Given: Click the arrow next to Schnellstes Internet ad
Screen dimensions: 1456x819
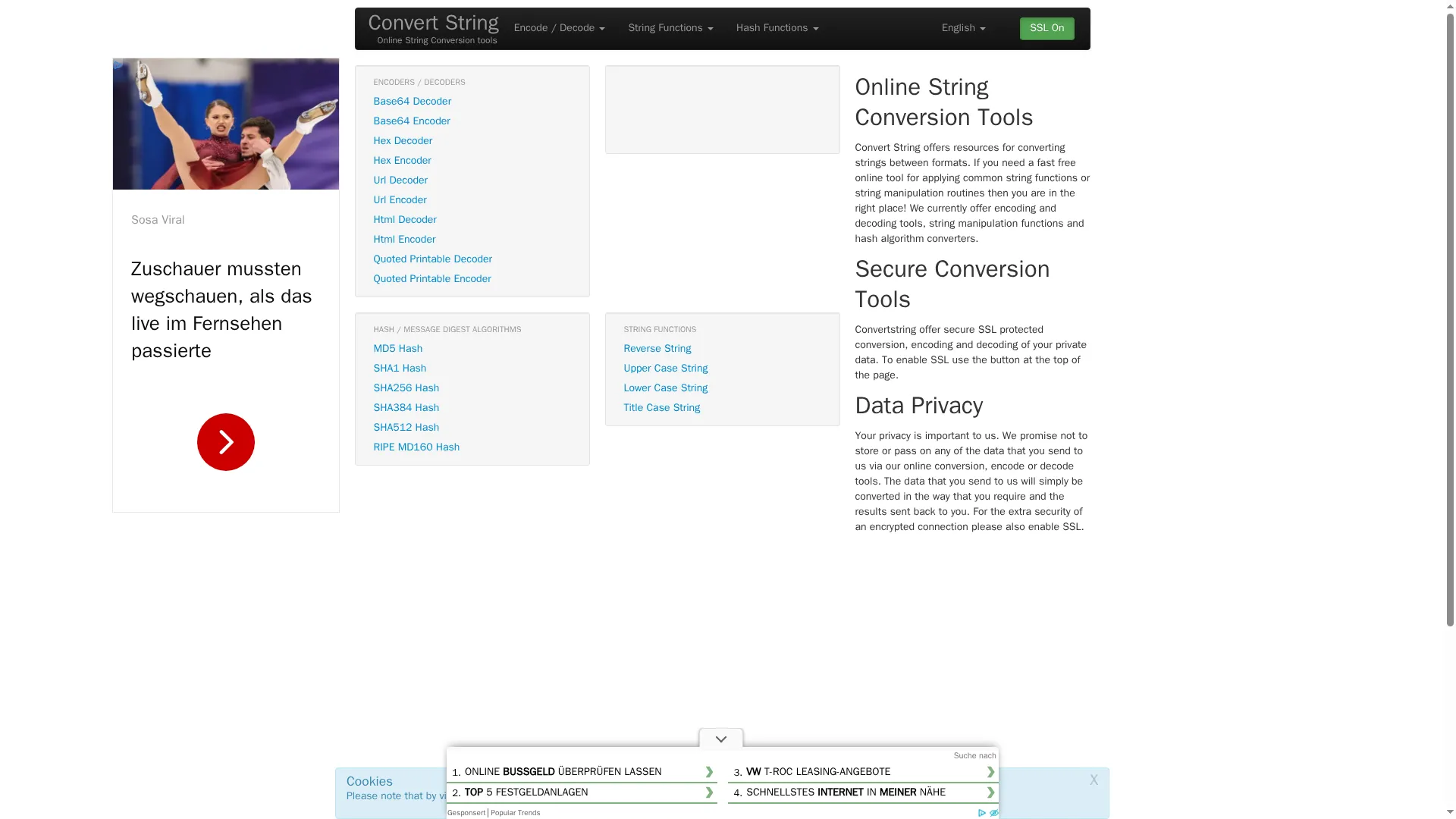Looking at the screenshot, I should 990,792.
